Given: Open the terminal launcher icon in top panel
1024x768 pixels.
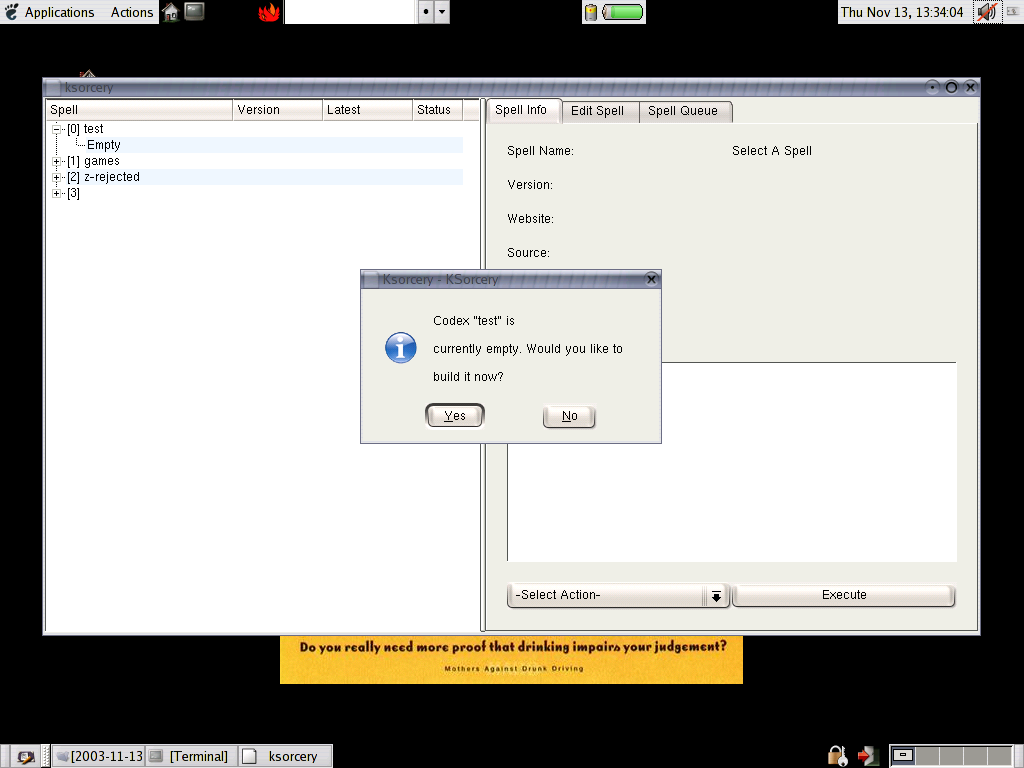Looking at the screenshot, I should (x=195, y=12).
